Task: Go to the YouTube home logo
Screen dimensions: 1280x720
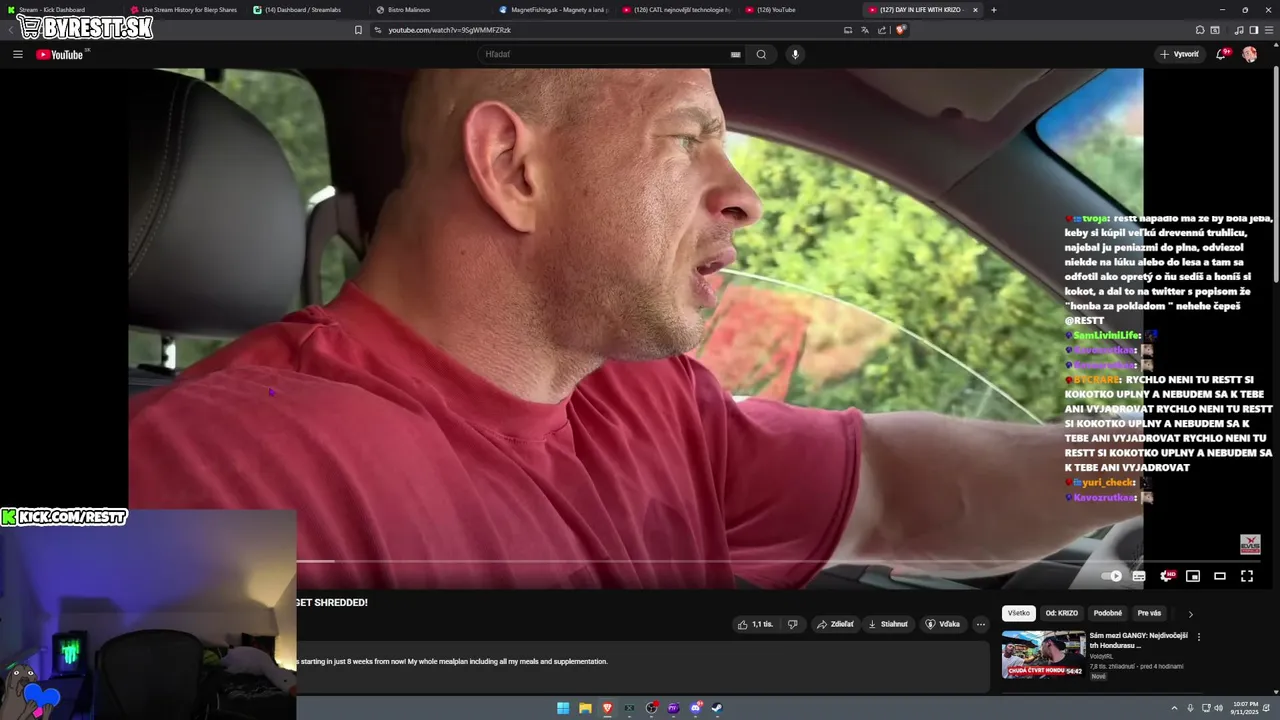Action: click(62, 54)
